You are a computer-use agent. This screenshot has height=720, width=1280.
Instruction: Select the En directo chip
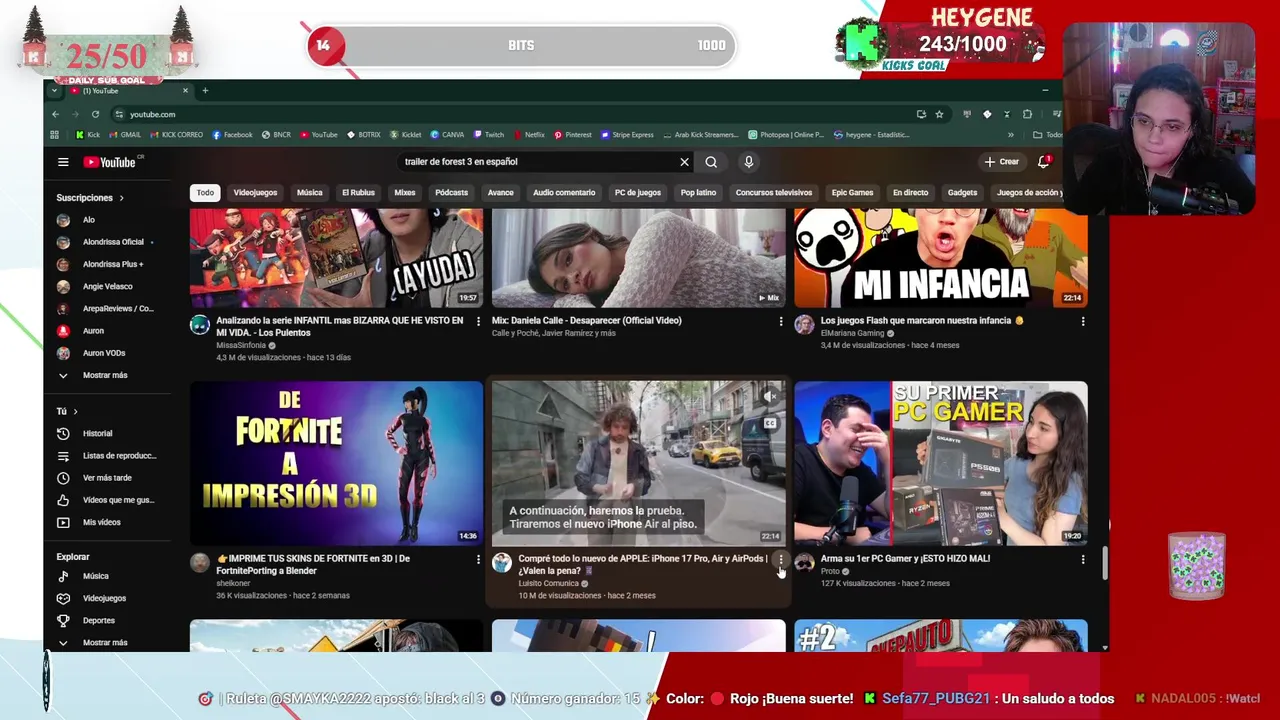pyautogui.click(x=910, y=193)
